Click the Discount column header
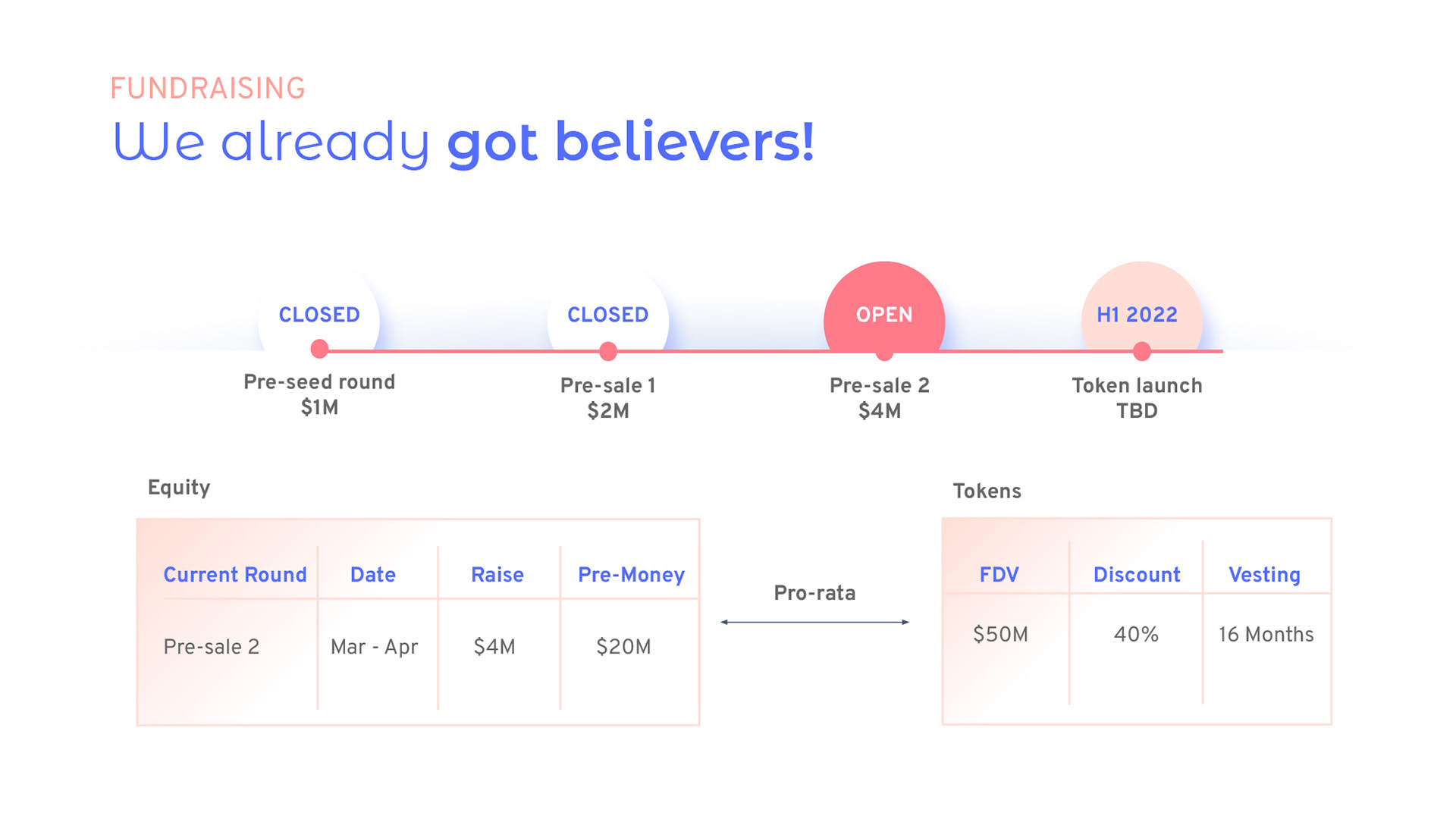 1137,575
